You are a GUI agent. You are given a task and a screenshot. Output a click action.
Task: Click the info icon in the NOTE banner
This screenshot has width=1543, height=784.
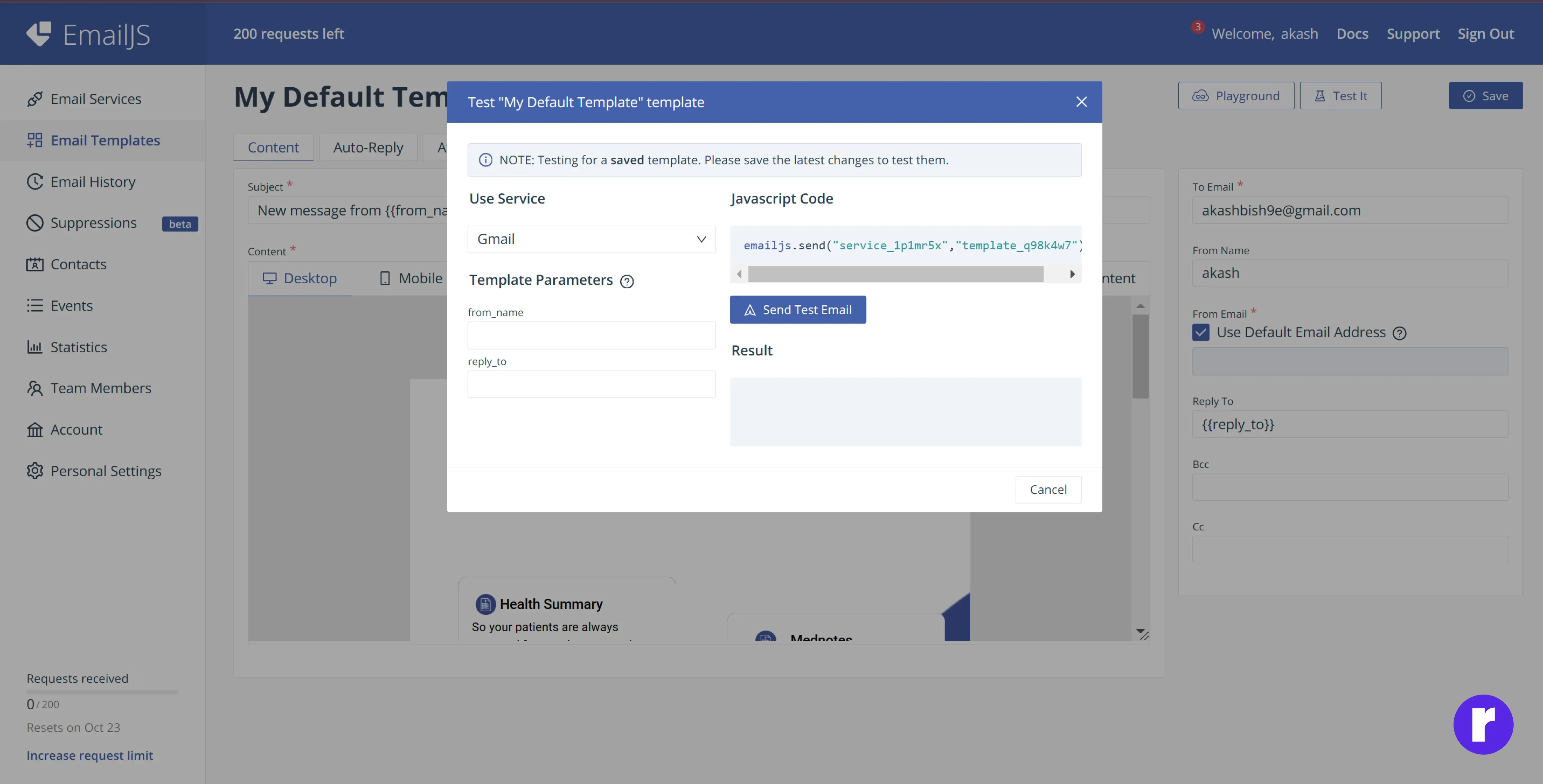pos(486,160)
